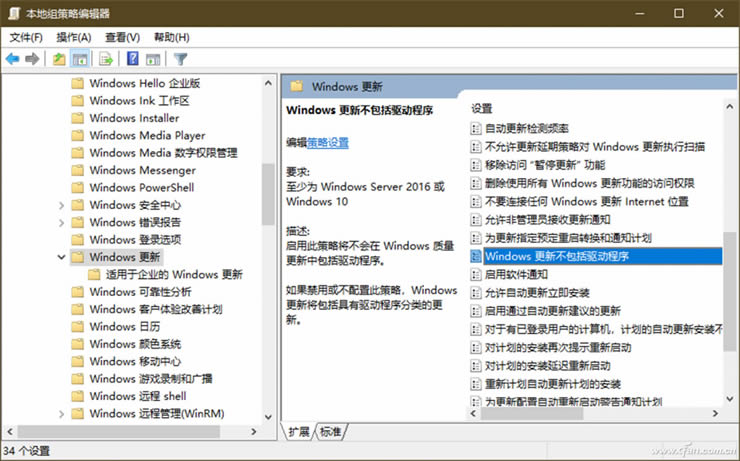This screenshot has width=740, height=461.
Task: Click folder icon in Windows 更新 header
Action: (x=296, y=86)
